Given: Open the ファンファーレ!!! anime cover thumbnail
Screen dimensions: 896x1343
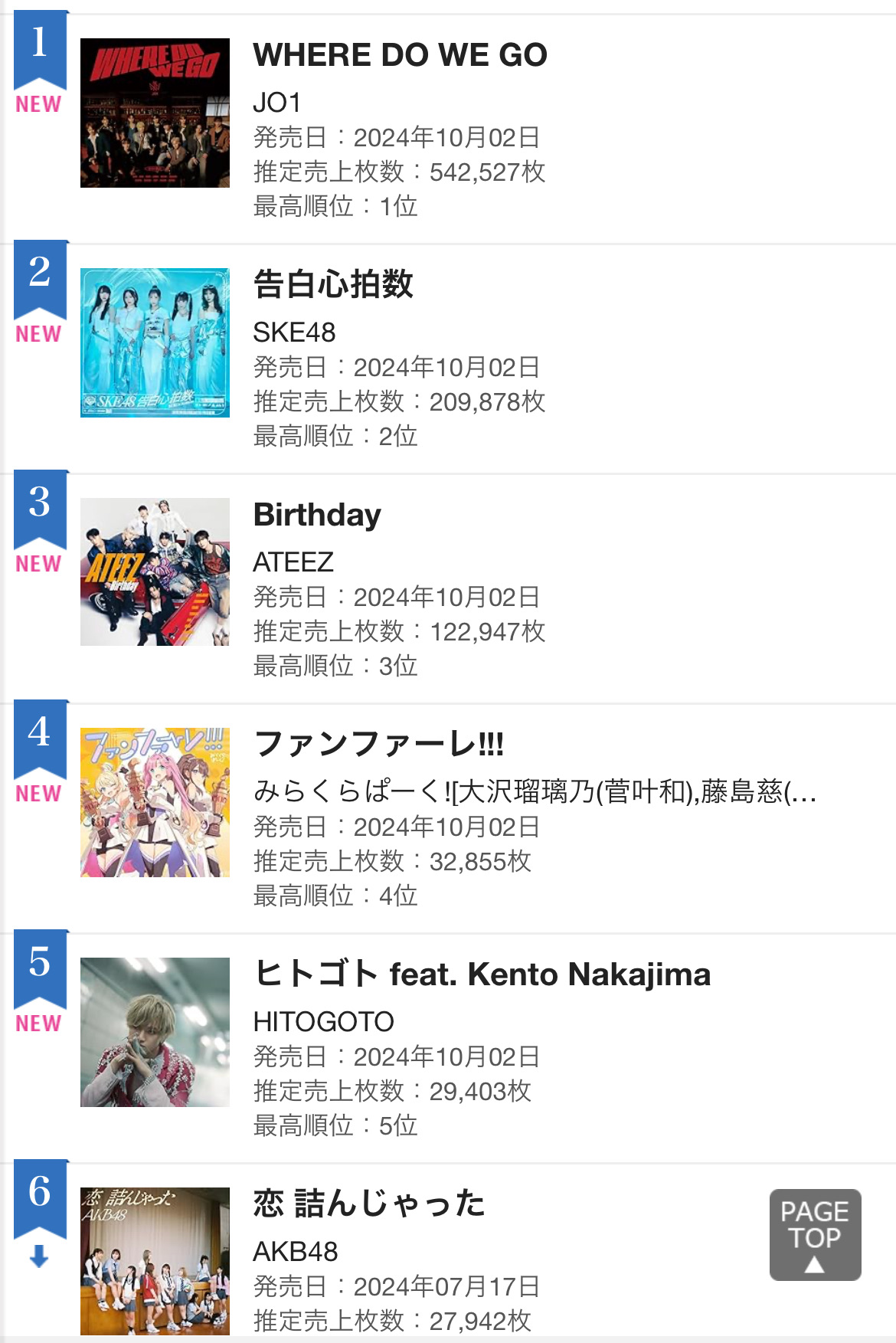Looking at the screenshot, I should coord(155,802).
